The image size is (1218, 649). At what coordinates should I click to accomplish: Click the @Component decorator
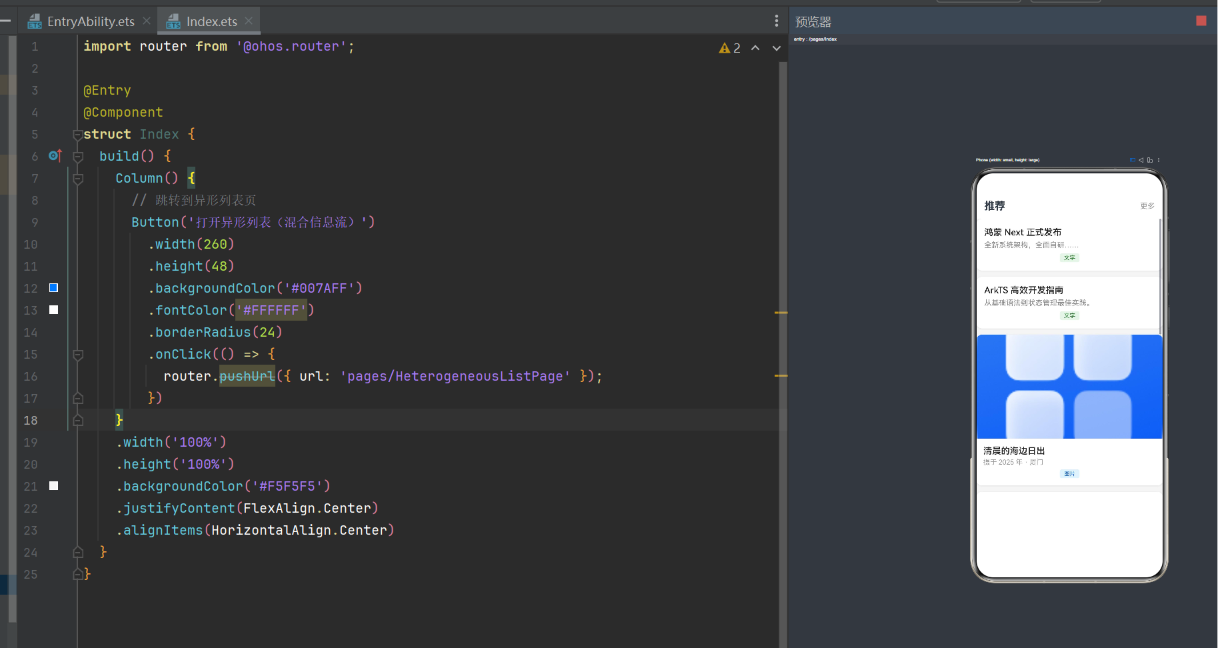tap(123, 112)
